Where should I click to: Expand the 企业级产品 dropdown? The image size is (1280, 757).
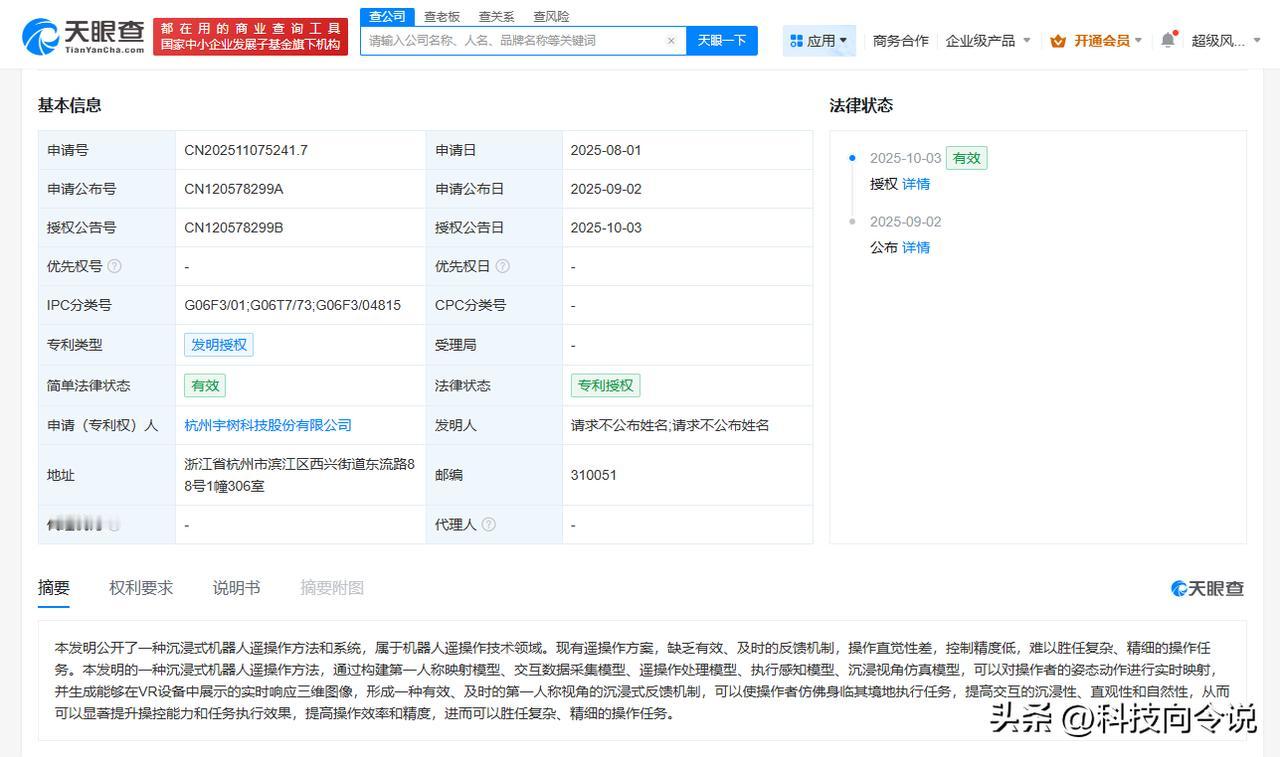[x=988, y=41]
